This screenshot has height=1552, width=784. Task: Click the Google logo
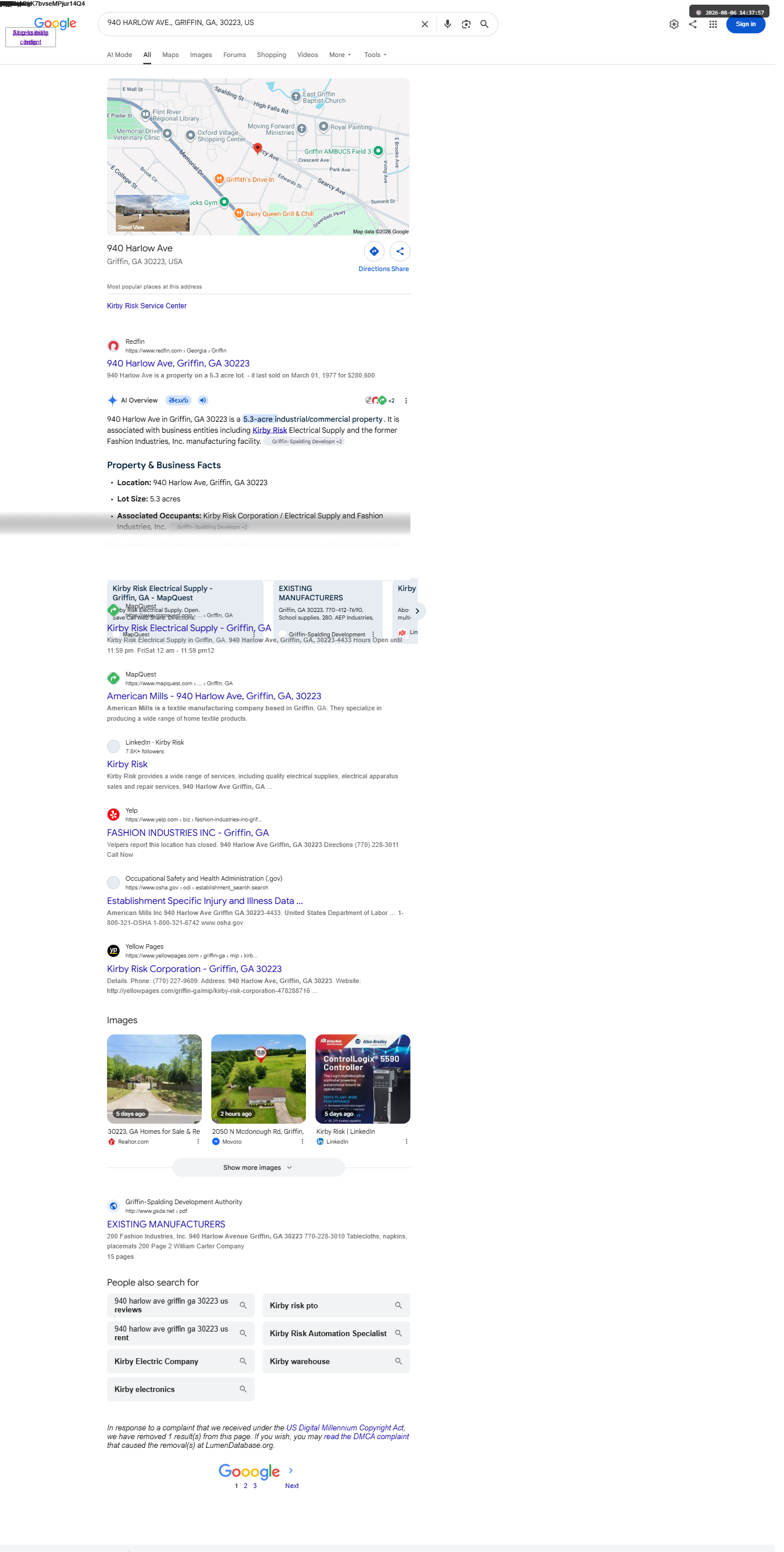[55, 23]
